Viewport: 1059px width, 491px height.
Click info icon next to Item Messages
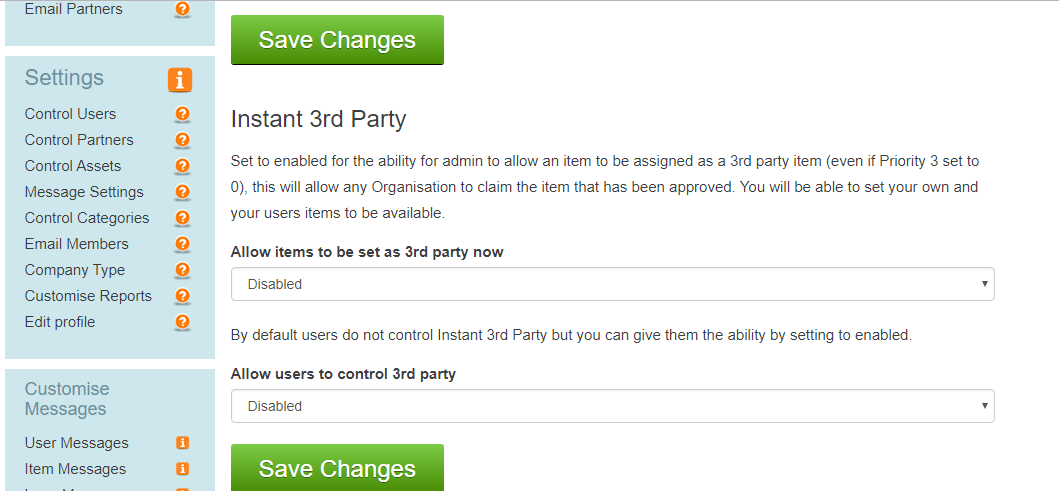pos(182,469)
